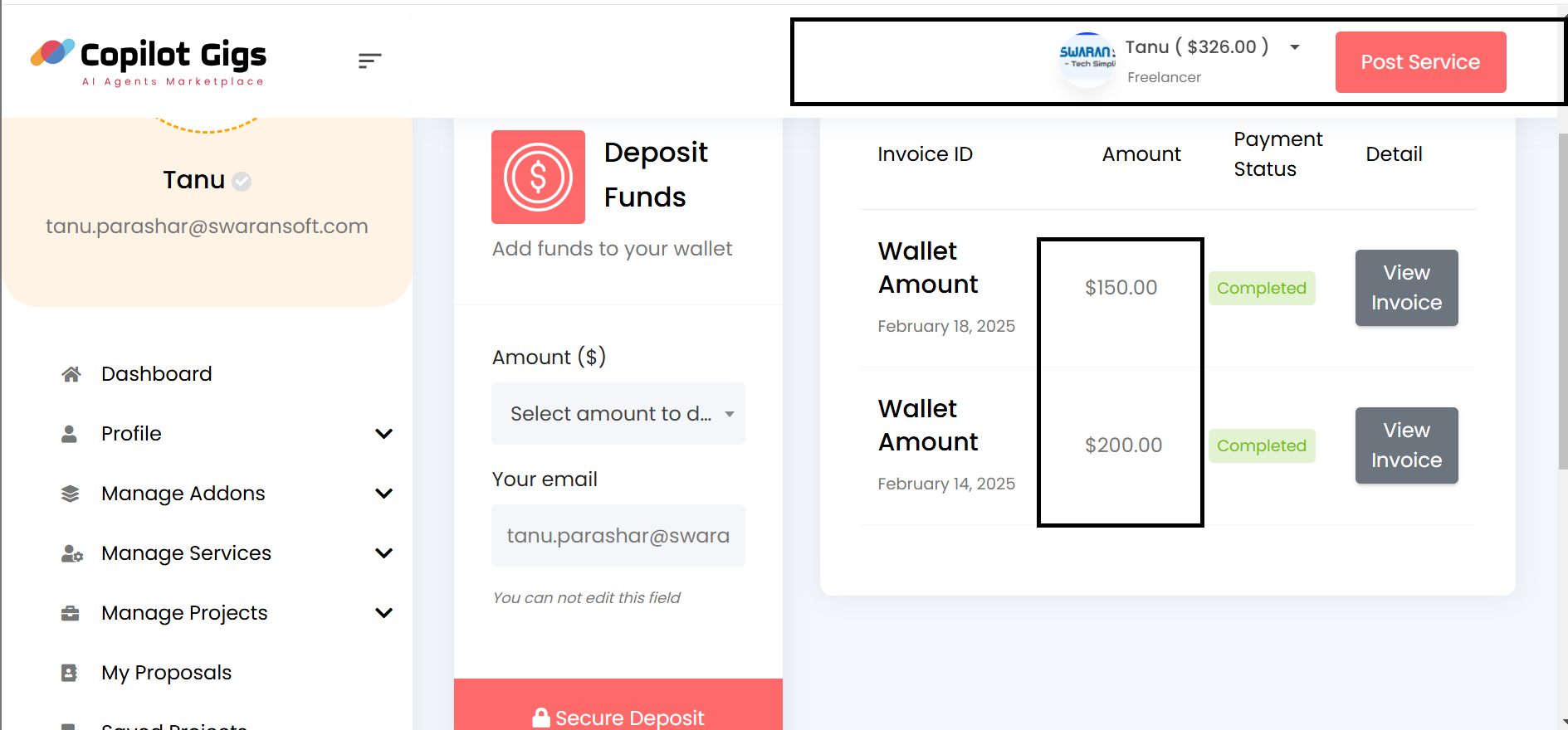Screen dimensions: 1568x730
Task: Click the verified badge next to Tanu
Action: 242,181
